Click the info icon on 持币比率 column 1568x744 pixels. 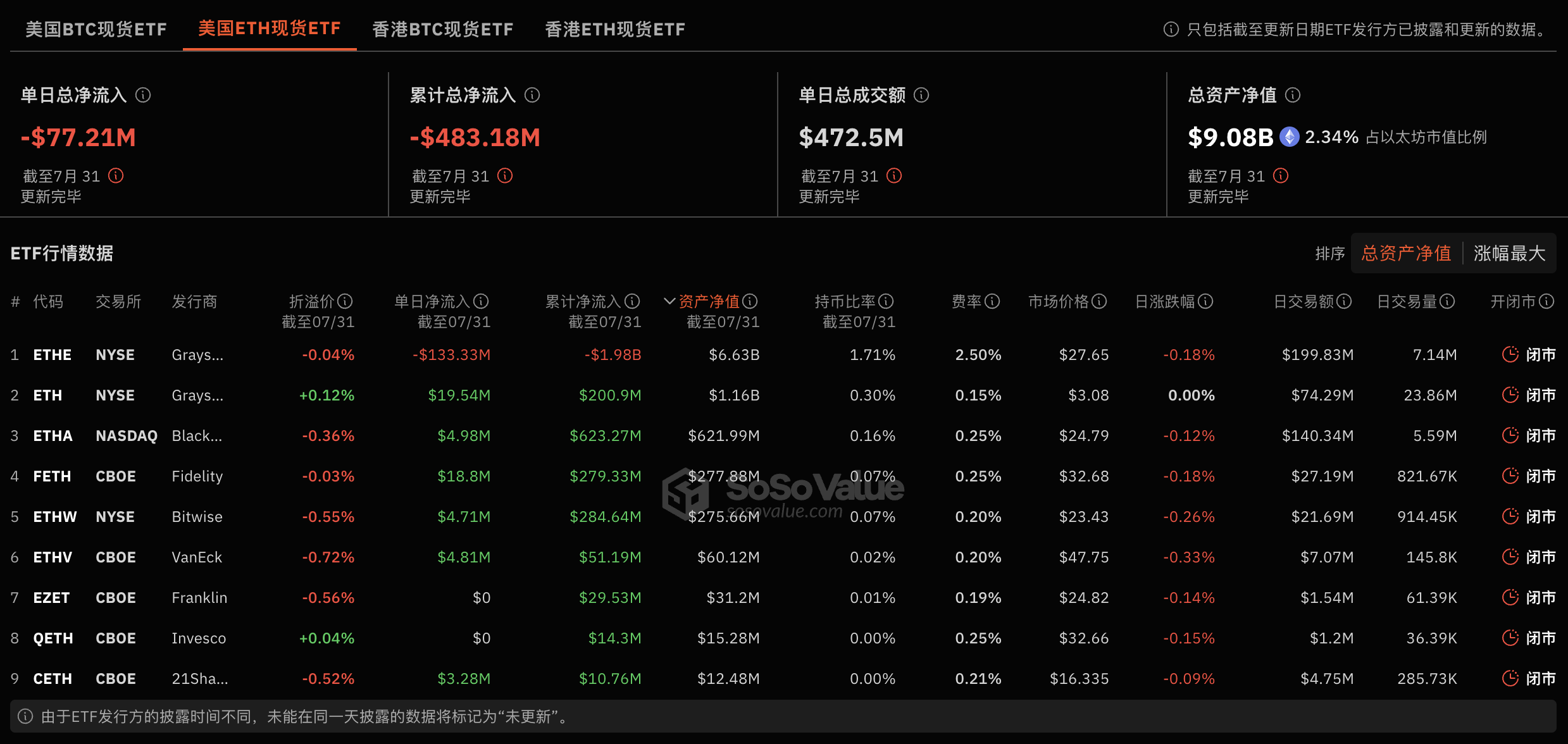885,302
